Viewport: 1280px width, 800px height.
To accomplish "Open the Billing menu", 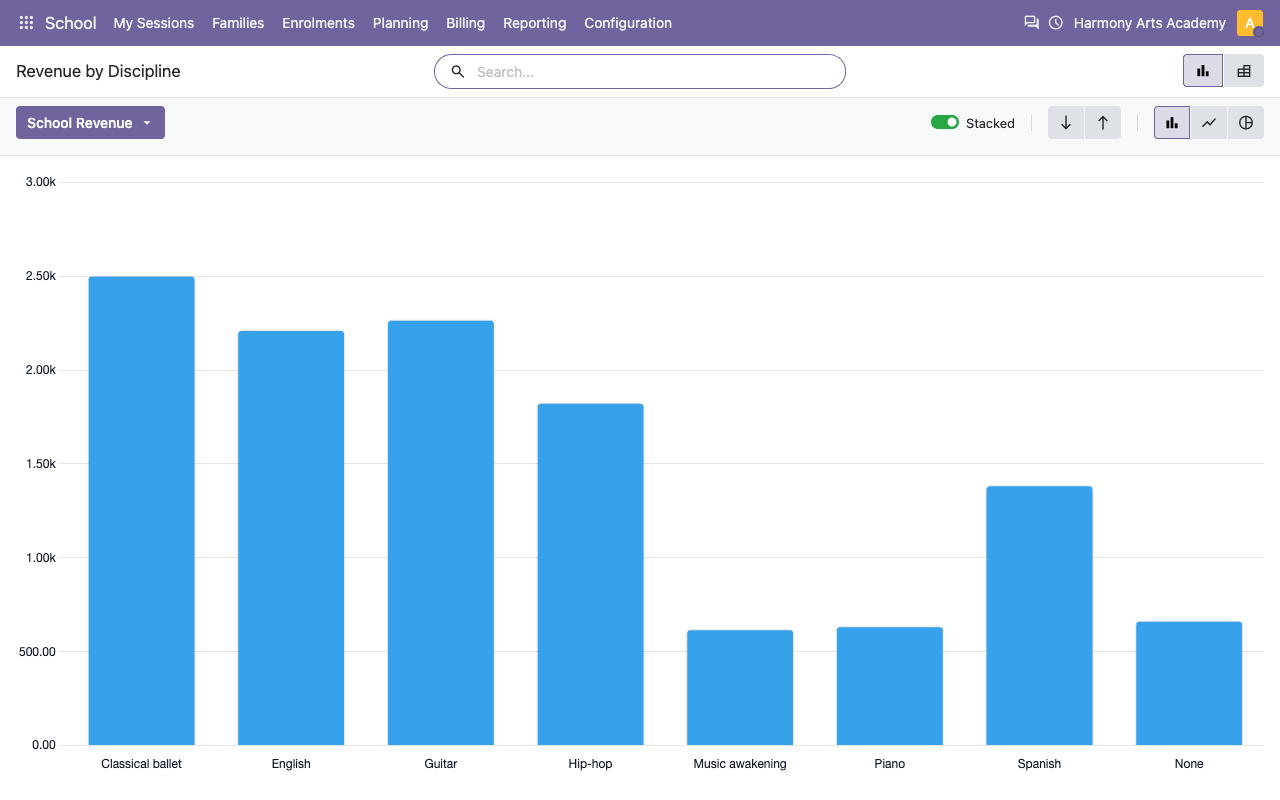I will (x=465, y=23).
